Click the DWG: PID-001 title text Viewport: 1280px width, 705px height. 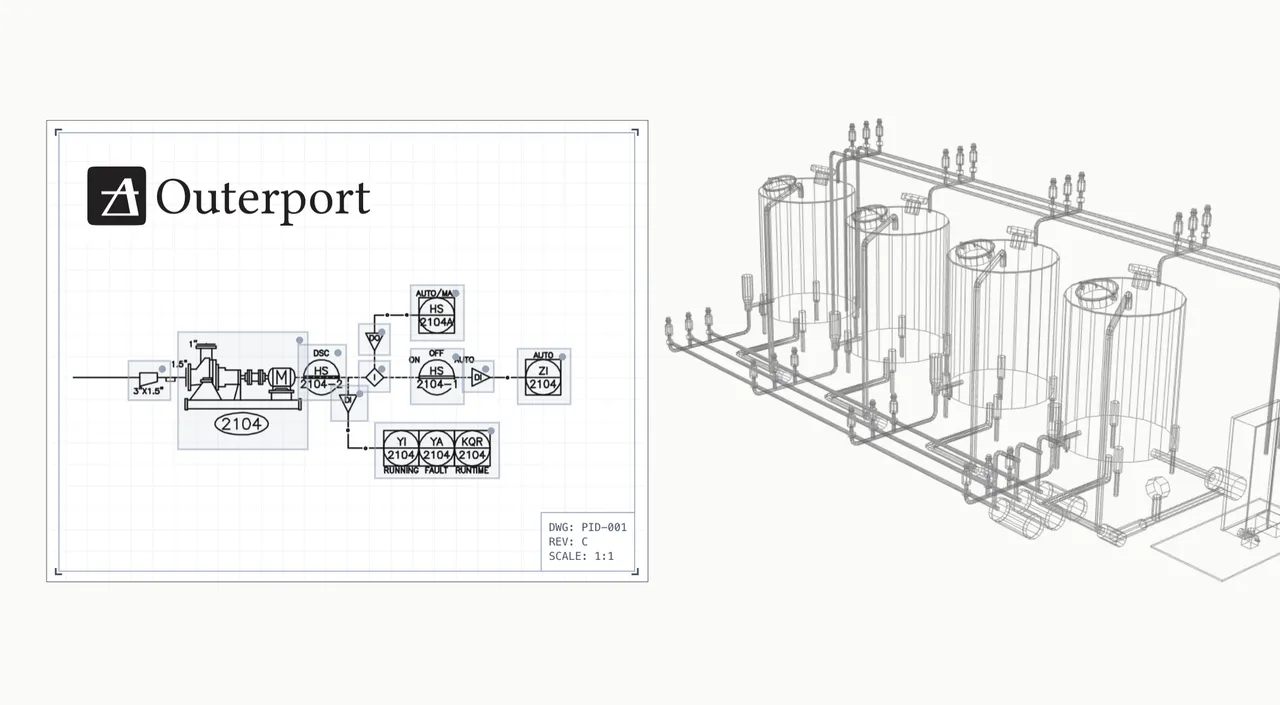pyautogui.click(x=588, y=527)
